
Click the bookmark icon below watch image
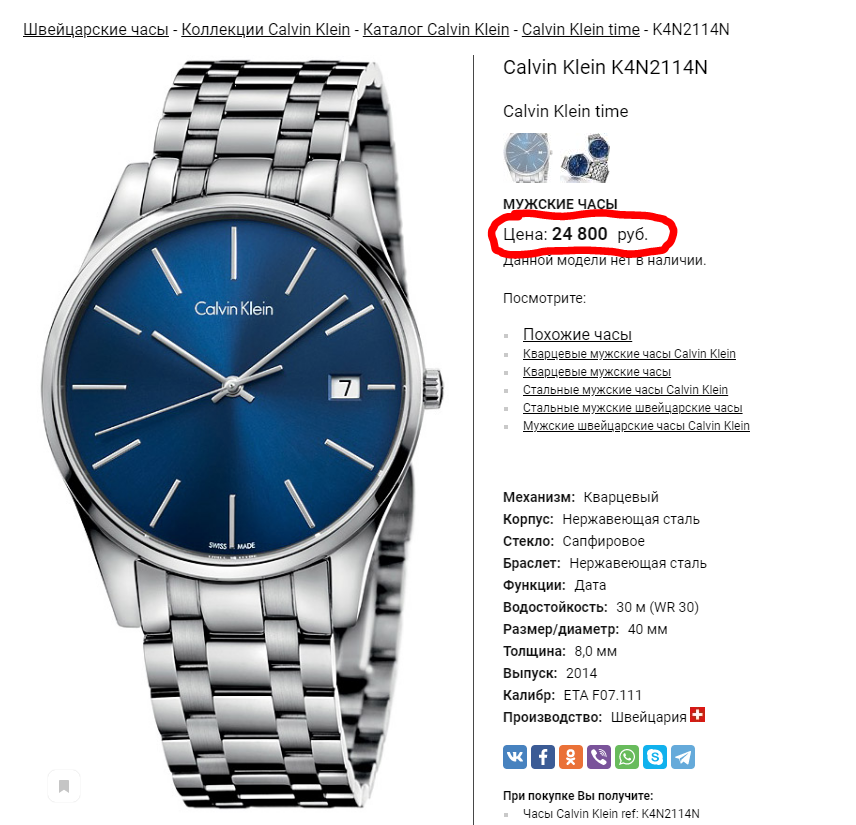click(64, 786)
